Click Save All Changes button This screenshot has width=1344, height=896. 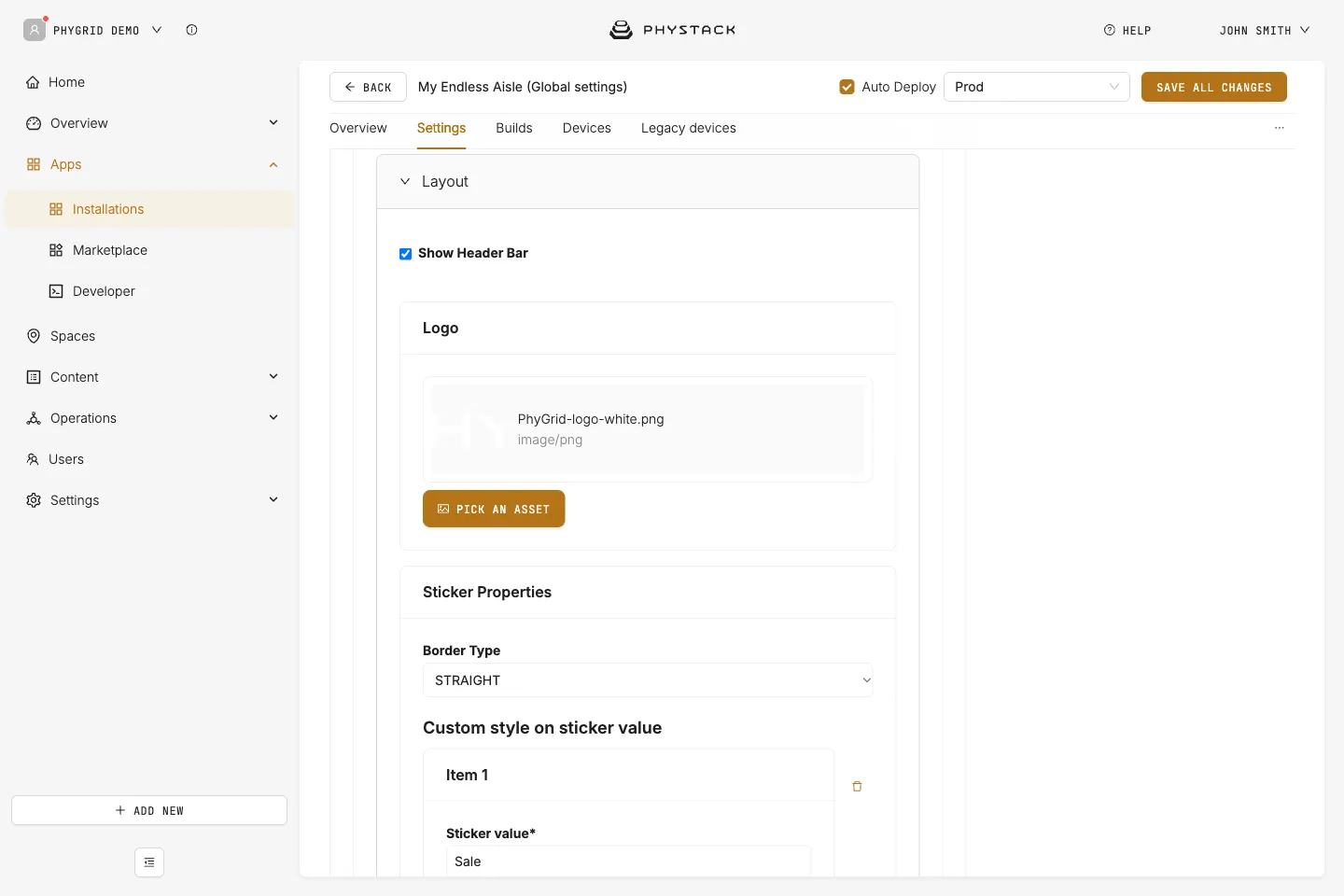click(1214, 87)
